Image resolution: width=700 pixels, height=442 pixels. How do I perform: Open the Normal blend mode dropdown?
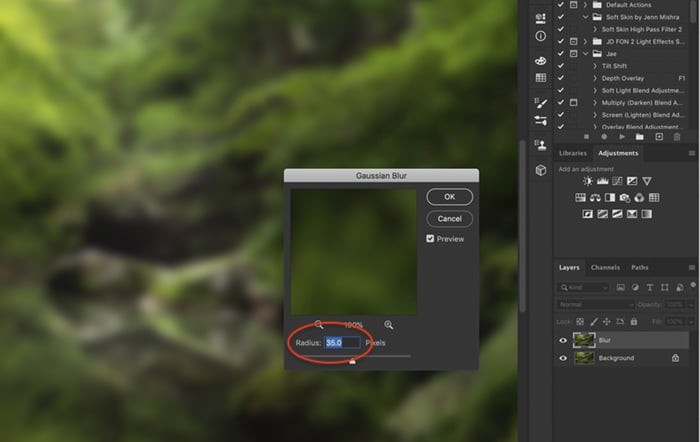[x=596, y=304]
